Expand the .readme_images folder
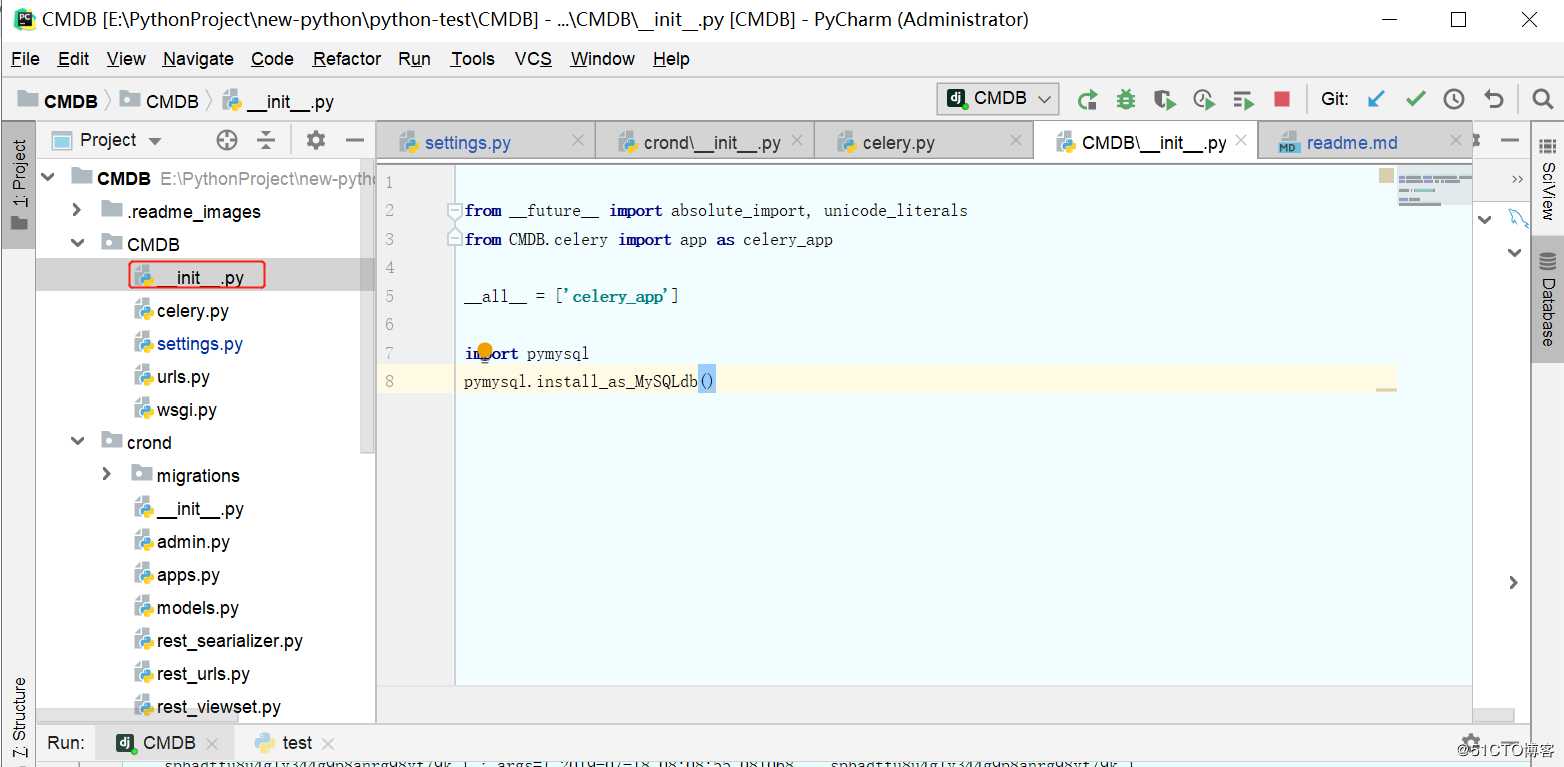1564x767 pixels. click(x=77, y=211)
